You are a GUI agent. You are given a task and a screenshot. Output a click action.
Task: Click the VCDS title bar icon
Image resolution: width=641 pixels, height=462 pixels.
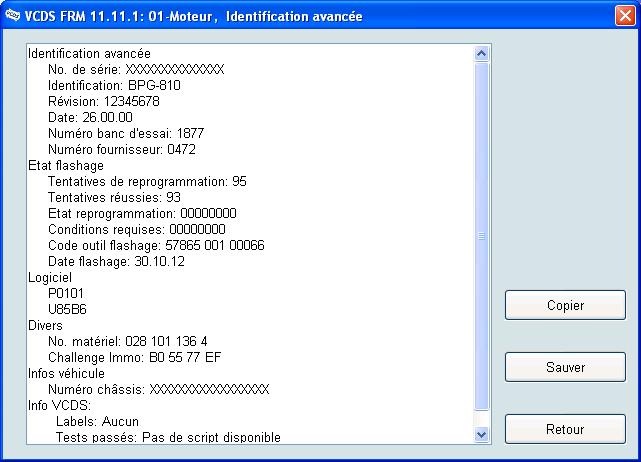(13, 16)
